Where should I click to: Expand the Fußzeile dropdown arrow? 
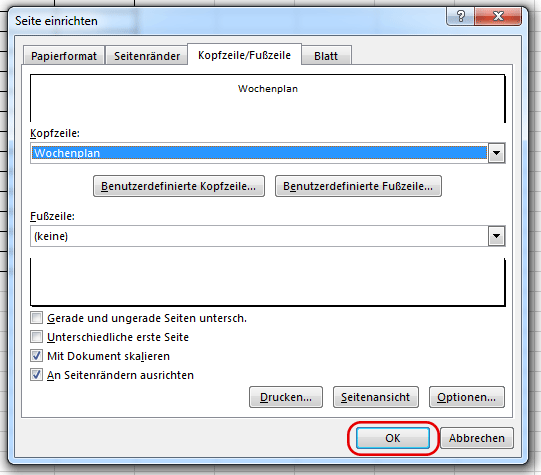click(x=496, y=236)
